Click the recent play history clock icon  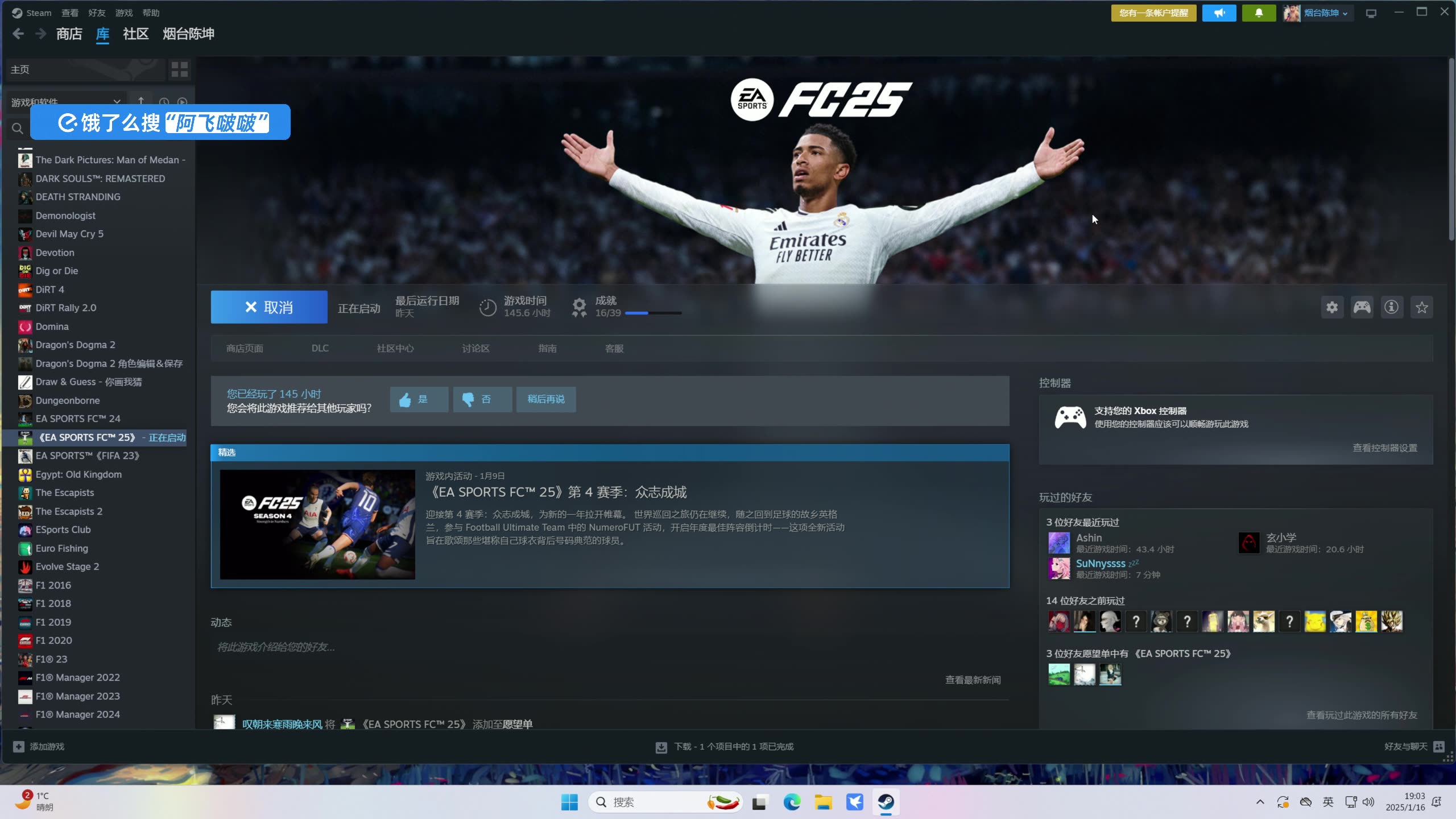163,102
